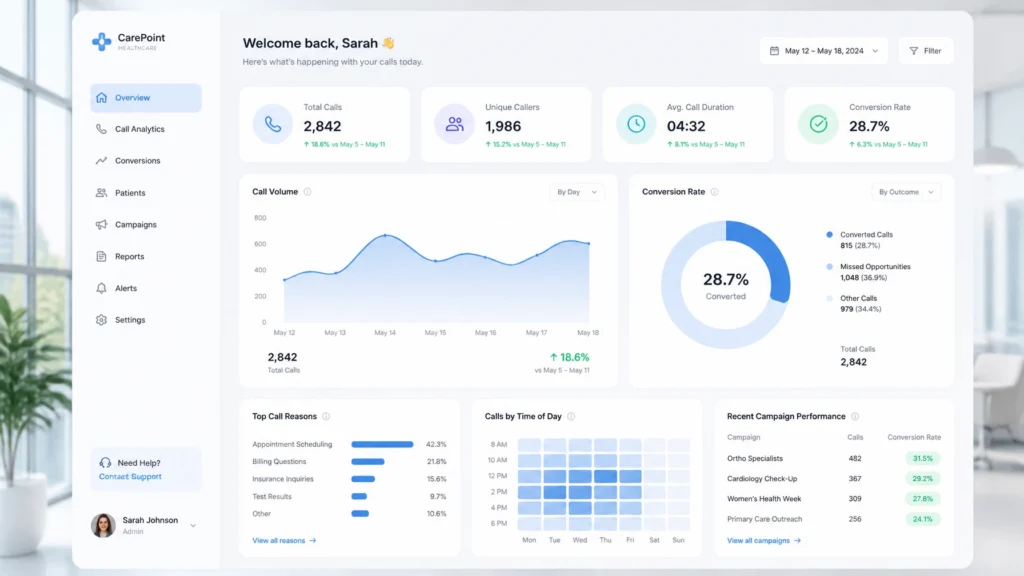
Task: Follow the View all campaigns link
Action: tap(763, 541)
